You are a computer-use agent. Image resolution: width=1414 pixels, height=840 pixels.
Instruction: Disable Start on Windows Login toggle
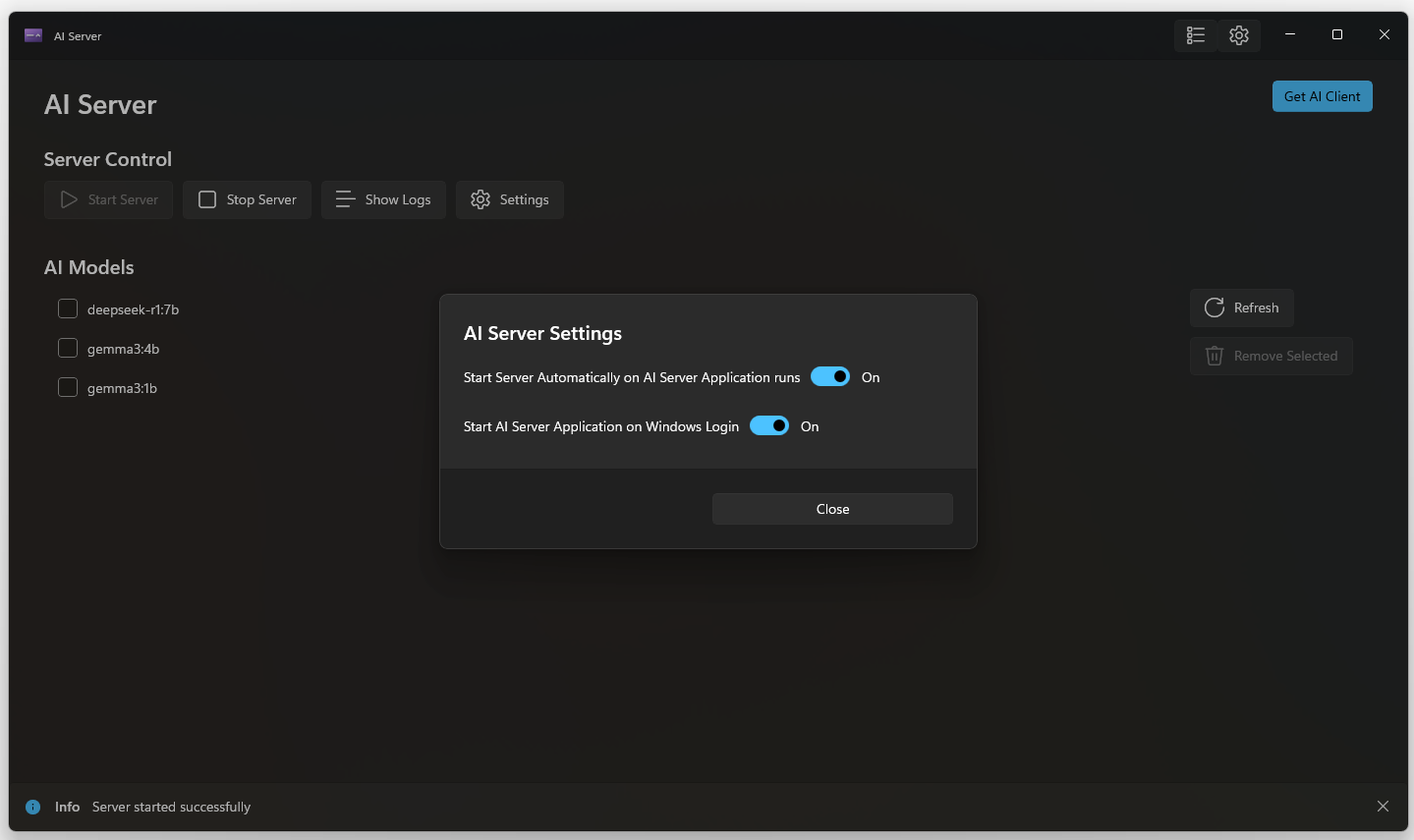(769, 425)
